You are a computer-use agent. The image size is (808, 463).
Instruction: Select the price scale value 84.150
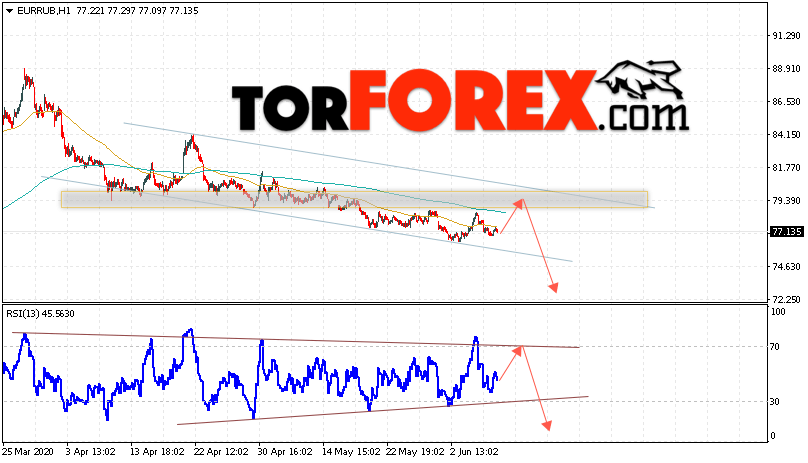[786, 135]
